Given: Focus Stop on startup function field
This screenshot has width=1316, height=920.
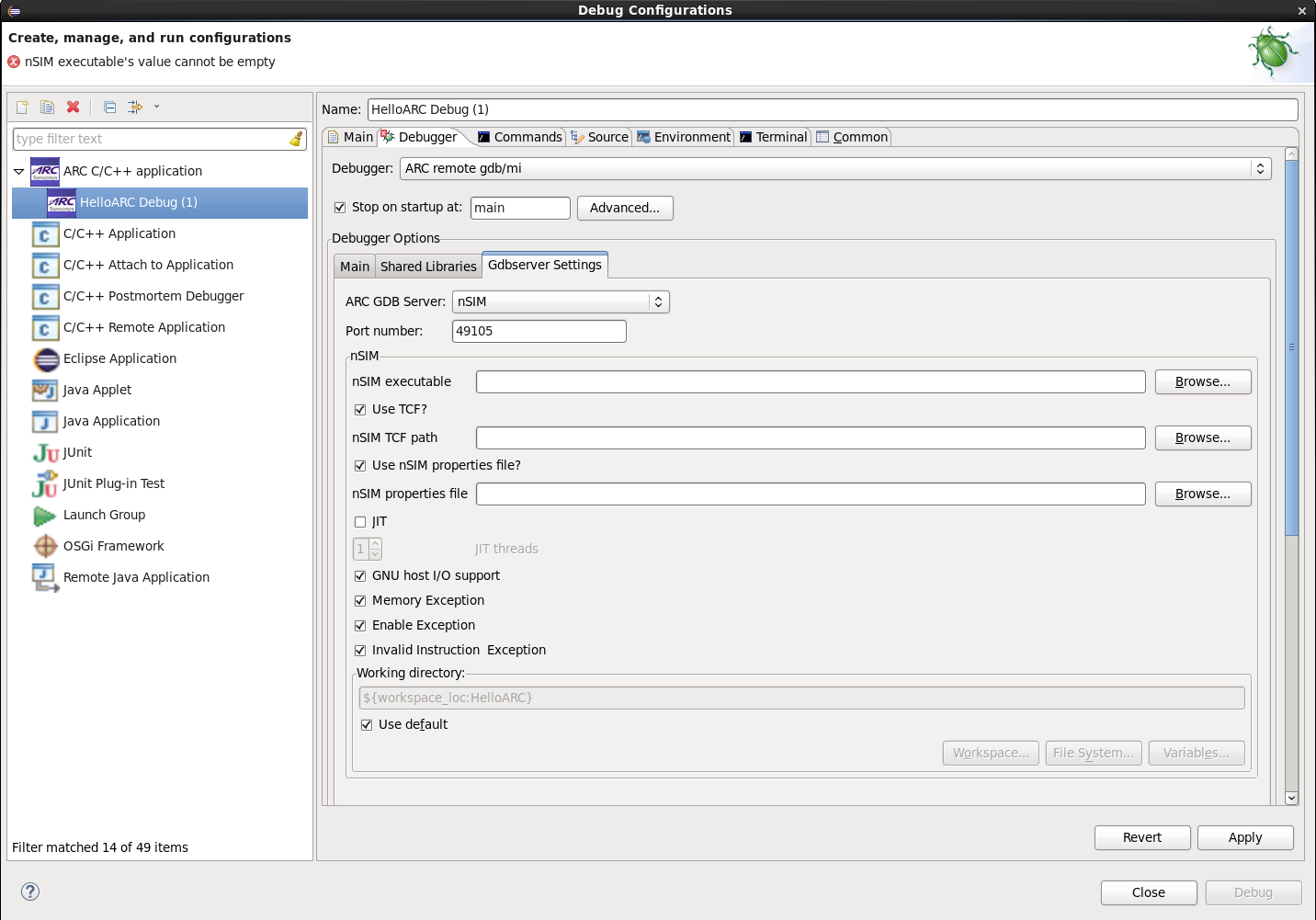Looking at the screenshot, I should point(520,208).
